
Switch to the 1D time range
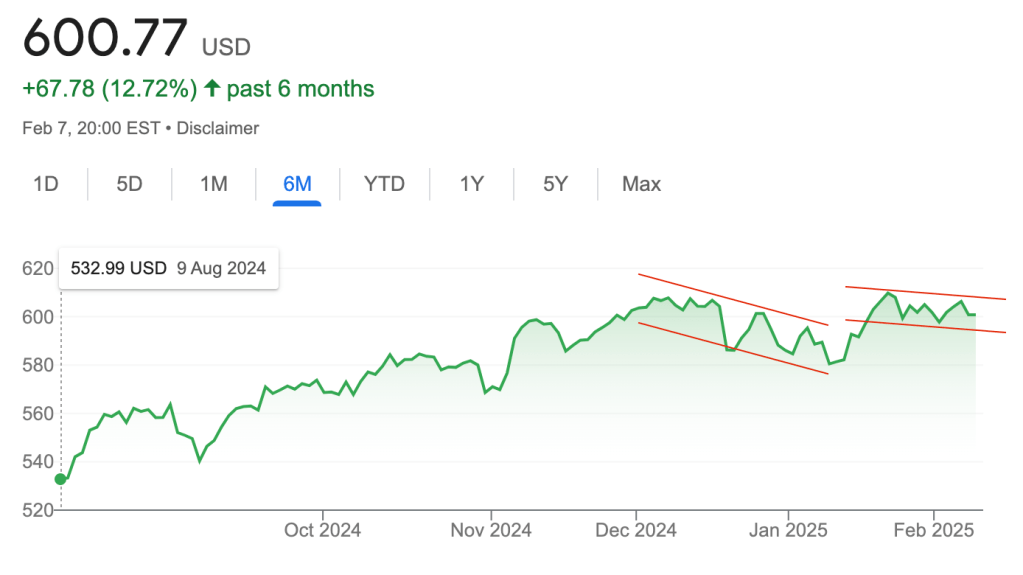(45, 184)
